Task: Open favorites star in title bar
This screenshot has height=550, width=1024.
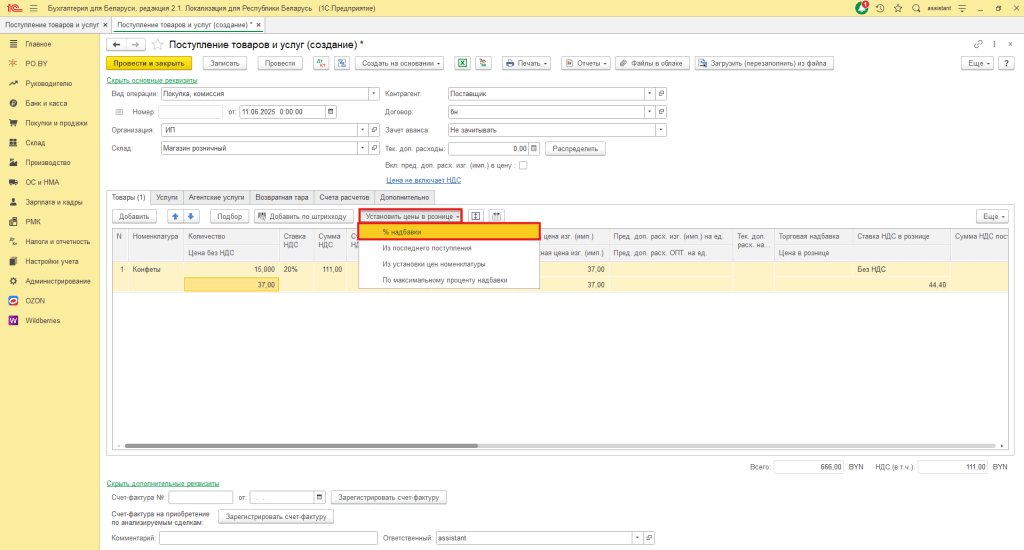Action: tap(898, 8)
